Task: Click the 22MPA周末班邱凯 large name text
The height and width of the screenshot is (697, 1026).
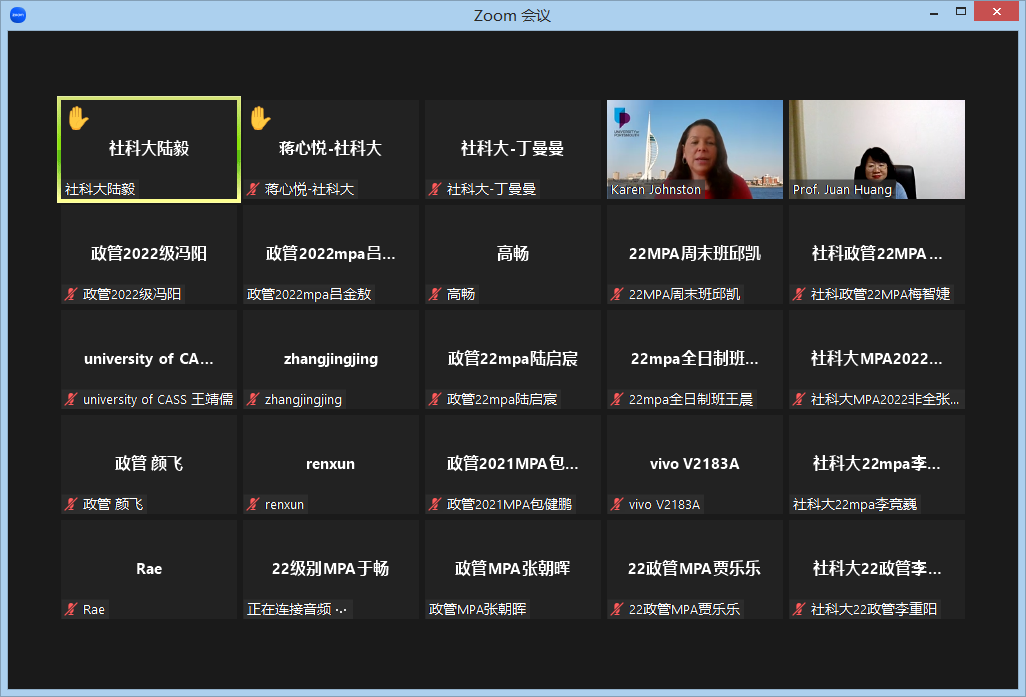Action: coord(694,254)
